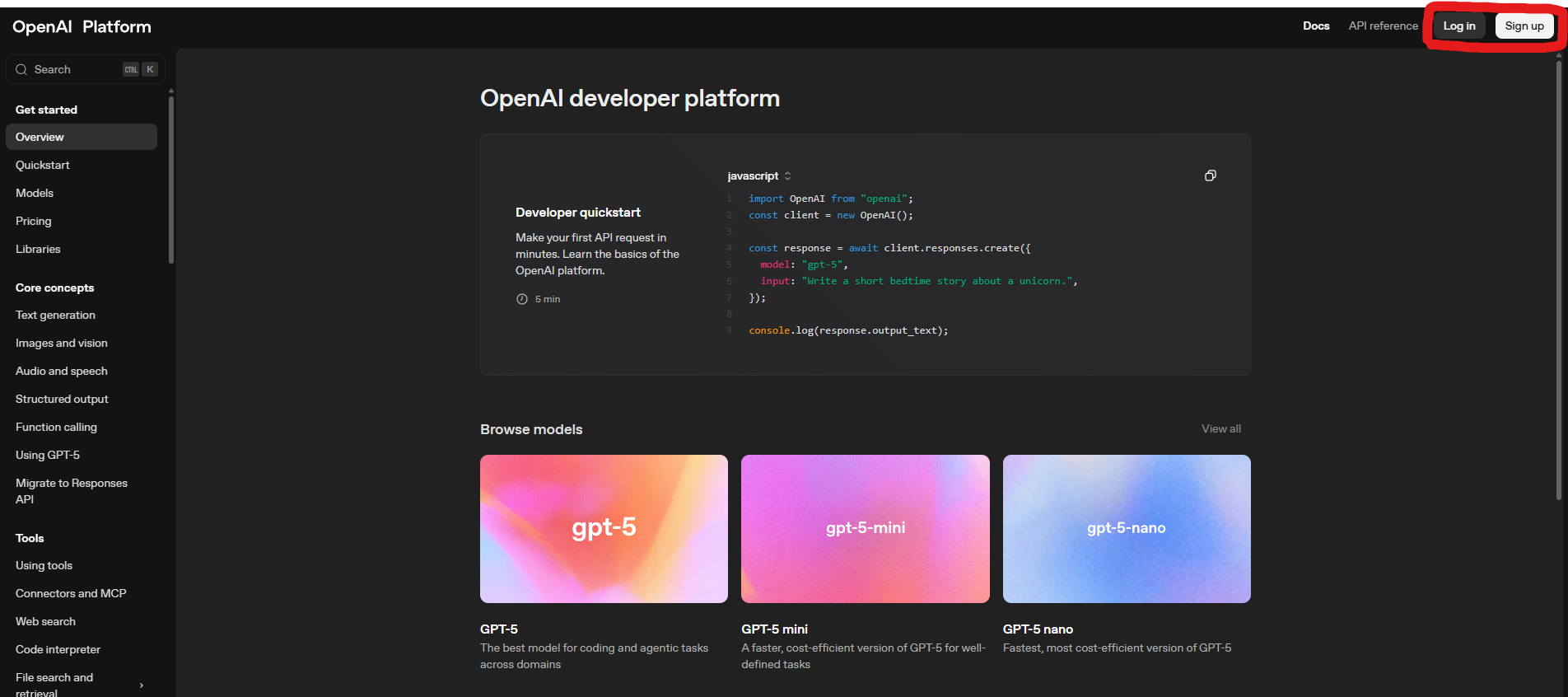Click the 5 min clock icon
The image size is (1568, 697).
point(522,299)
